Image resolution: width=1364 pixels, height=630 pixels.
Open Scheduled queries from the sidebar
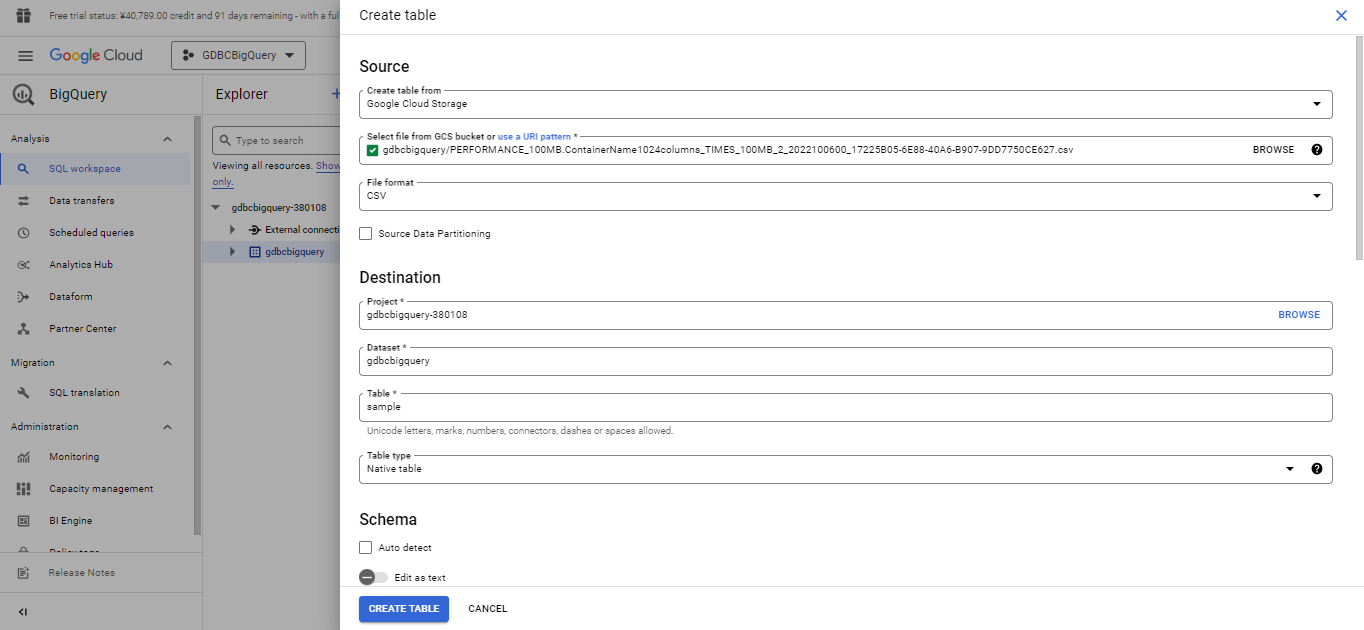[x=91, y=233]
